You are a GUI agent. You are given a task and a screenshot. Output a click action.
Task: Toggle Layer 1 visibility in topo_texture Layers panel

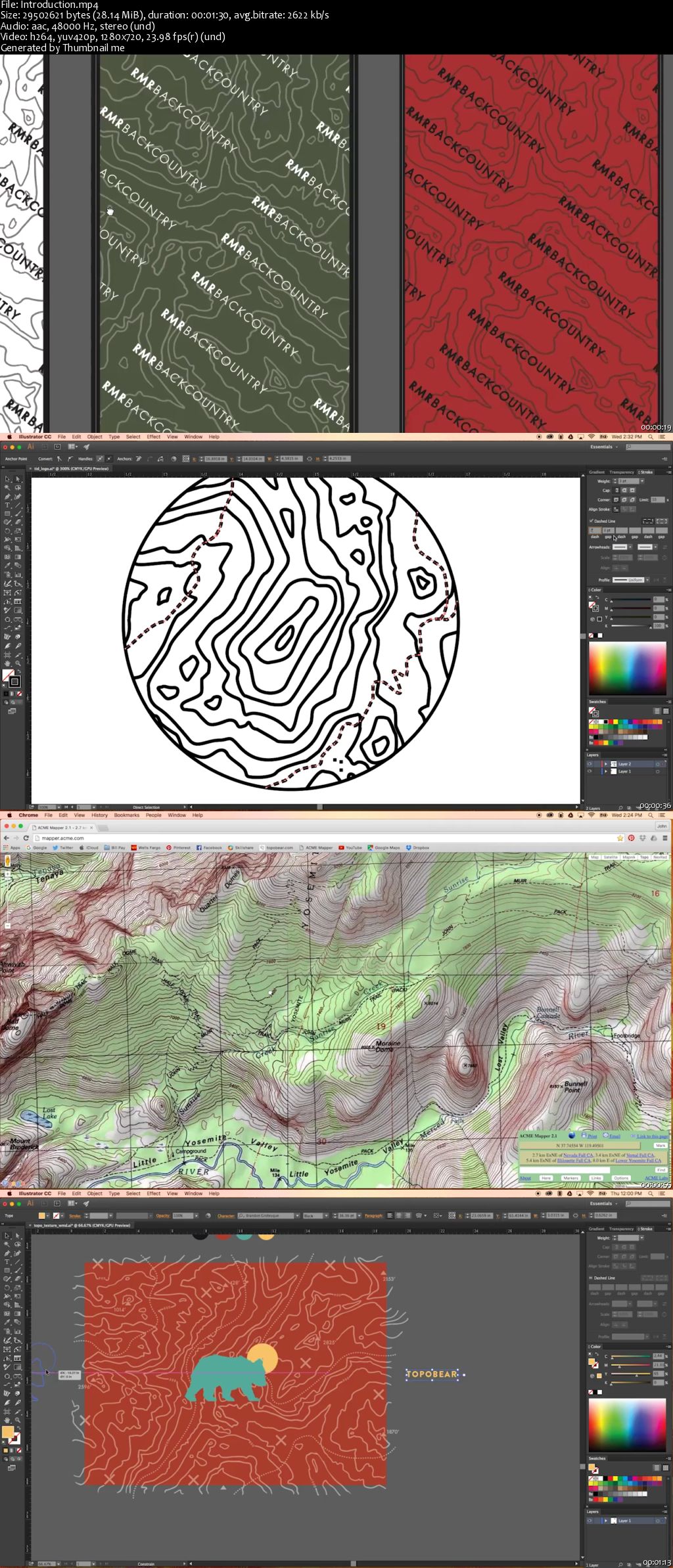(590, 1521)
